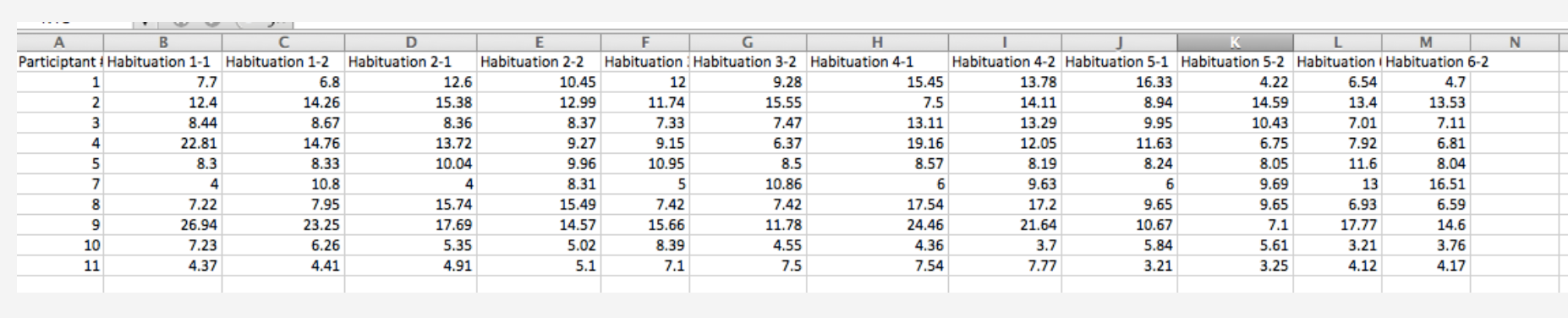Select the cell with value 10.67
This screenshot has height=318, width=1568.
pos(1119,225)
